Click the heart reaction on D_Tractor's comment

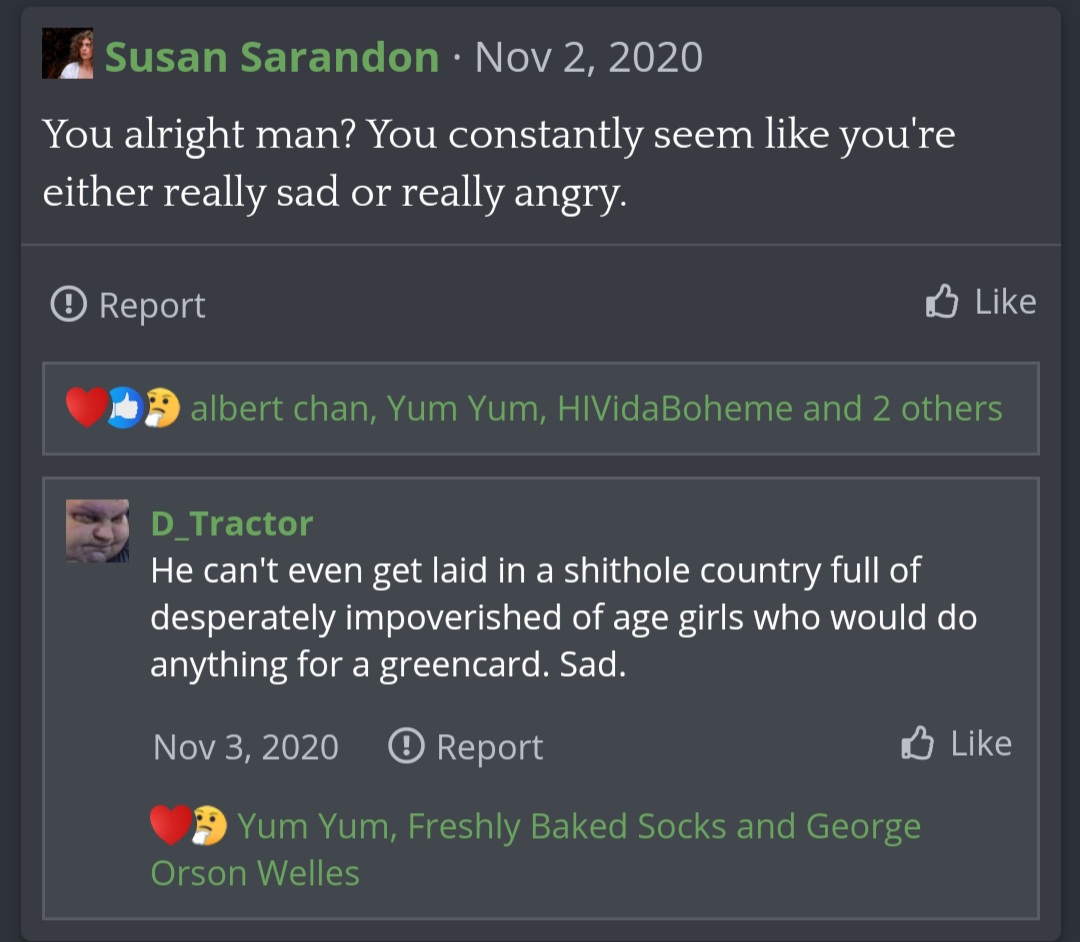coord(169,826)
